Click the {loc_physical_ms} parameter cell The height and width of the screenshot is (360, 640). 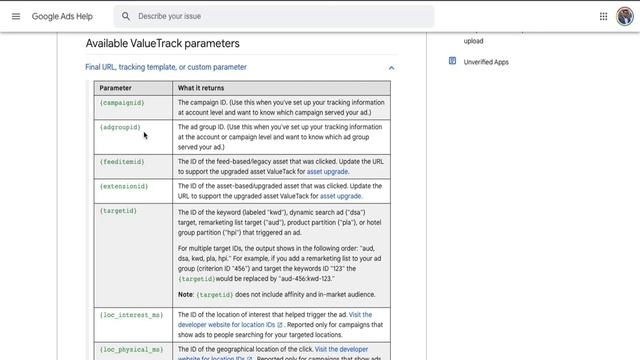tap(133, 351)
